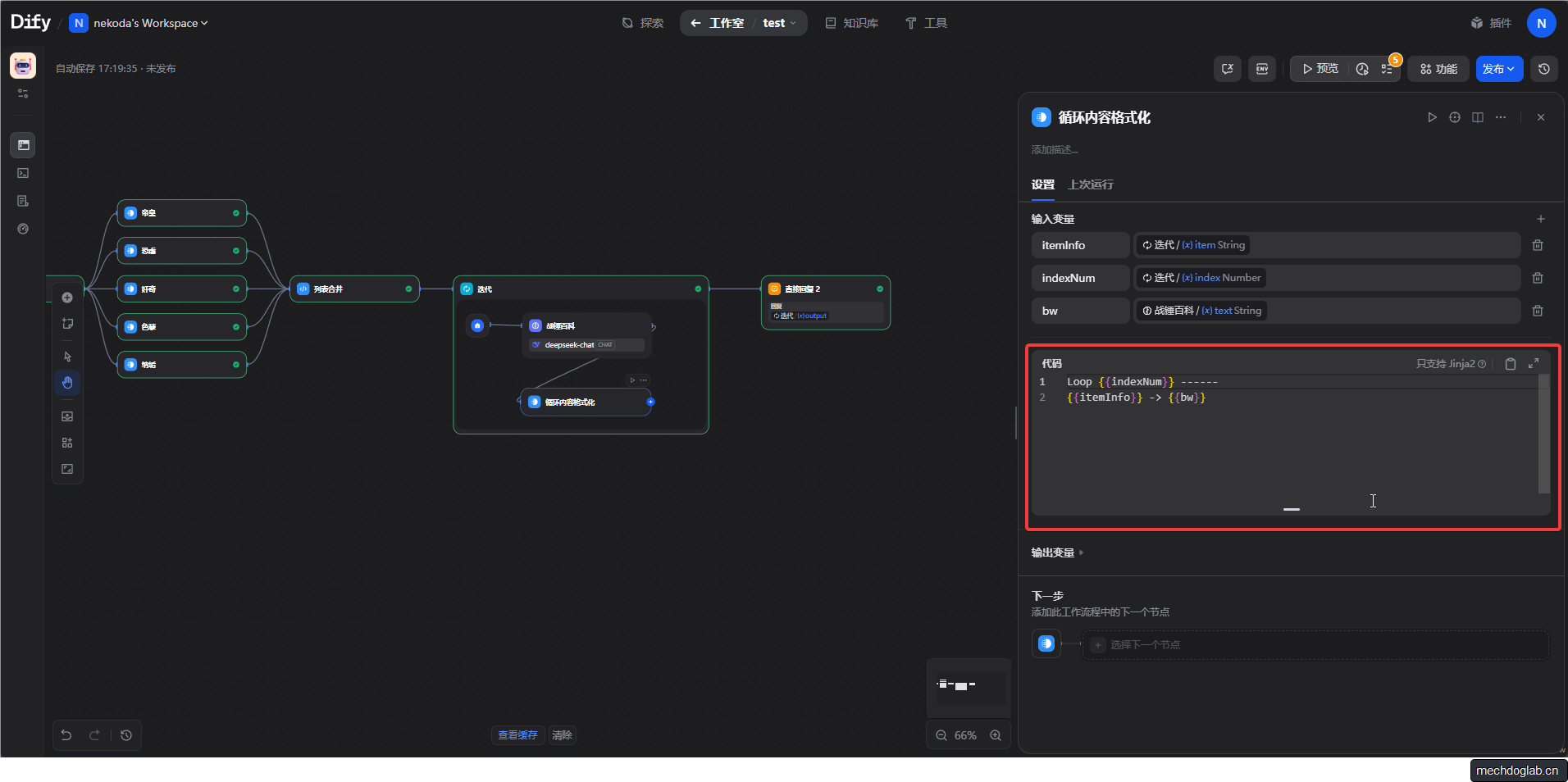Open the 发布 publish dropdown
This screenshot has width=1568, height=782.
coord(1499,69)
